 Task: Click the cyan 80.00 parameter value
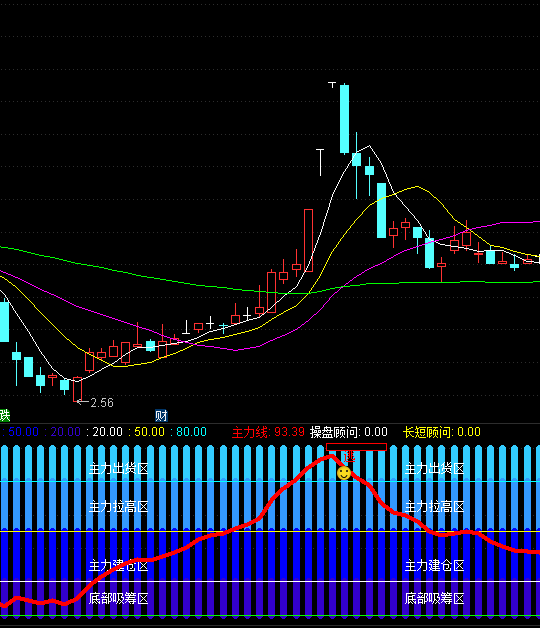tap(191, 432)
